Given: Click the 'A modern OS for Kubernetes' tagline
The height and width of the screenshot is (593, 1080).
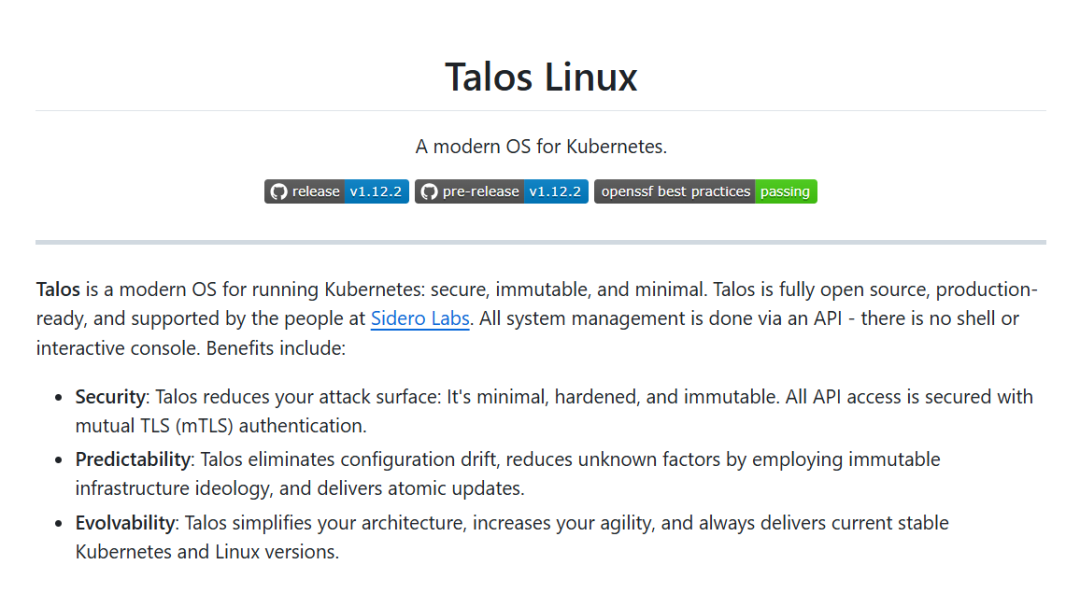Looking at the screenshot, I should 541,147.
